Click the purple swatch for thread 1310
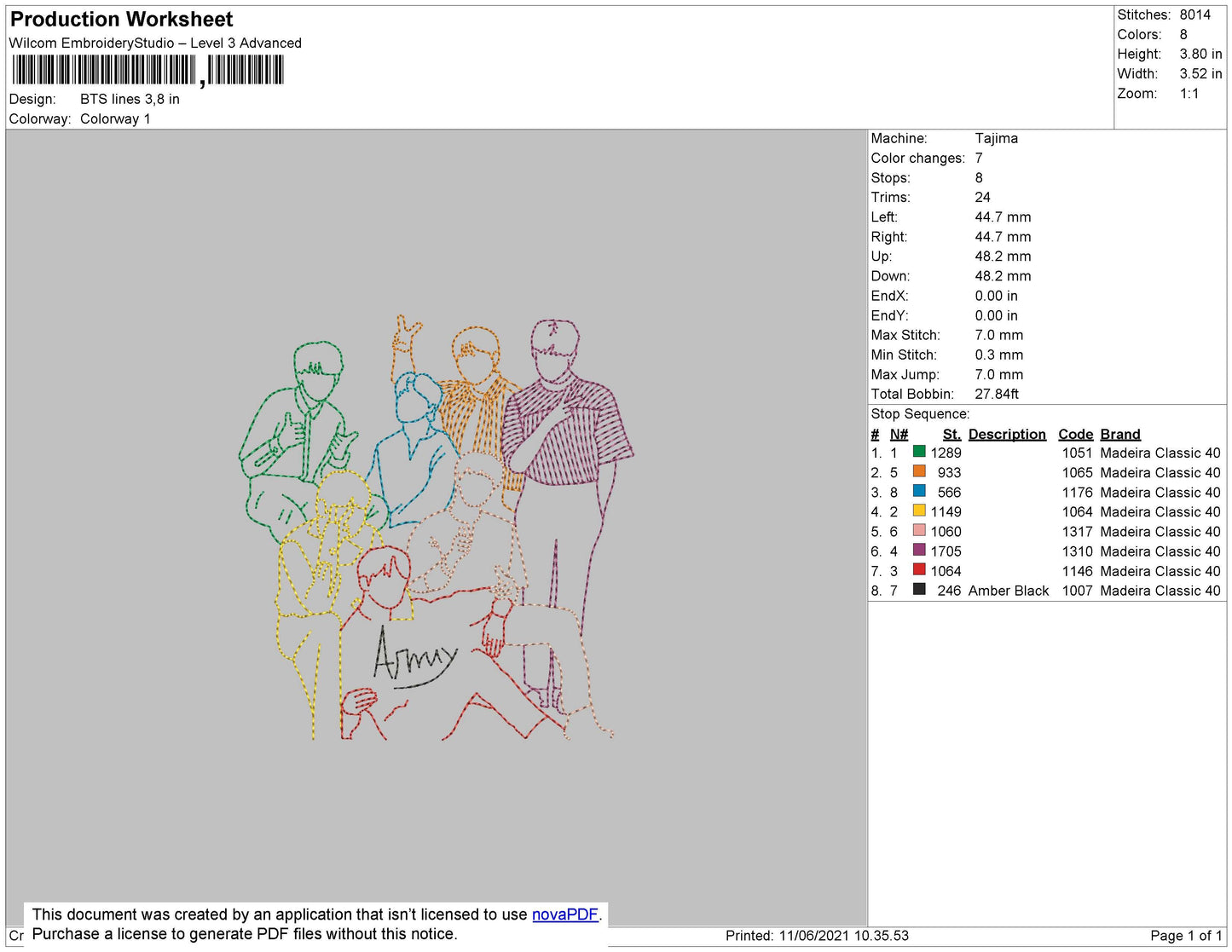This screenshot has height=952, width=1232. 919,550
